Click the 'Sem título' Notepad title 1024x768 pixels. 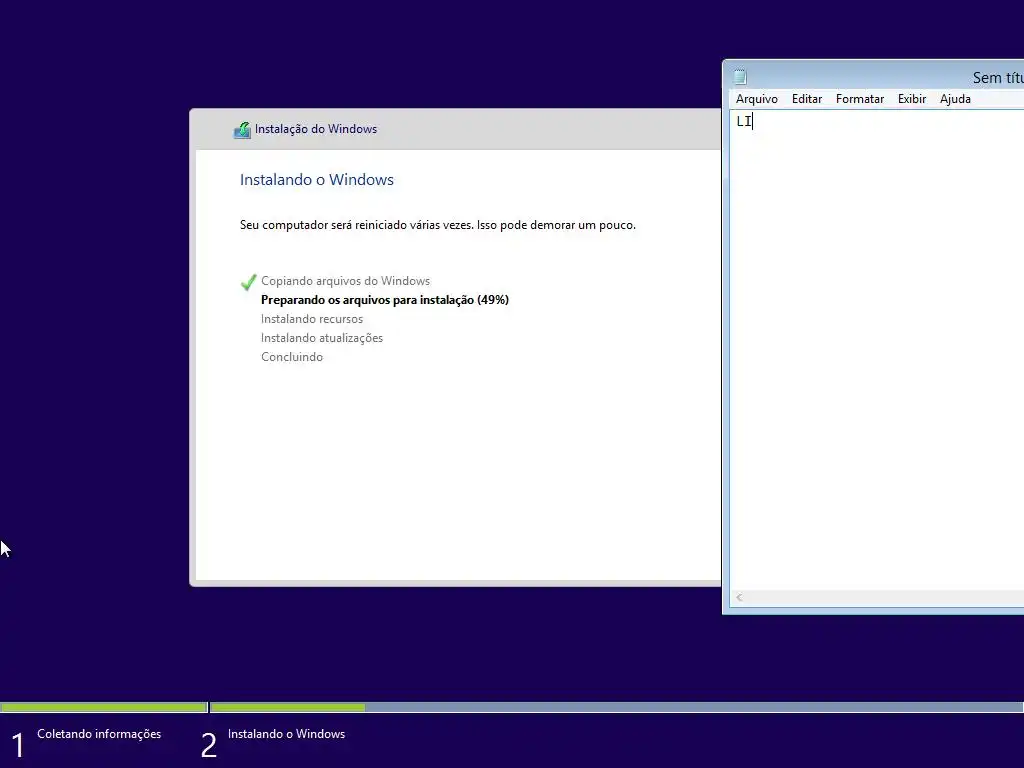click(x=998, y=78)
